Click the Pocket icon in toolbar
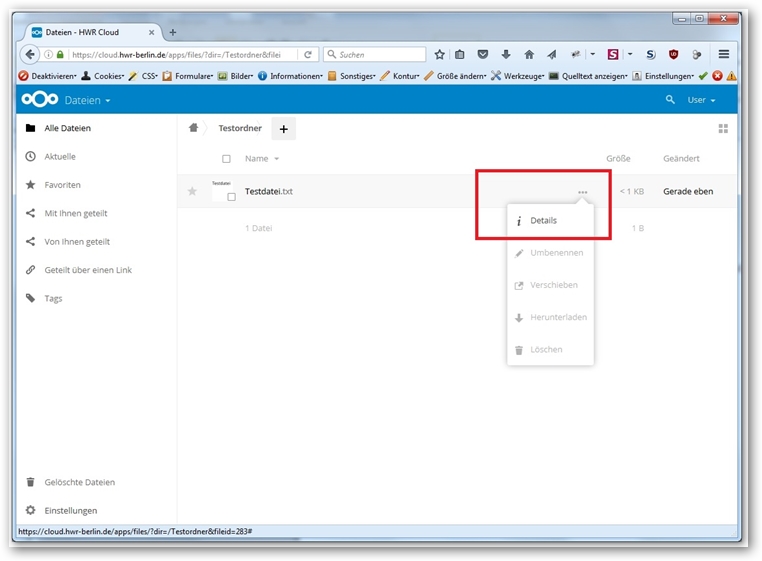762x561 pixels. click(483, 54)
